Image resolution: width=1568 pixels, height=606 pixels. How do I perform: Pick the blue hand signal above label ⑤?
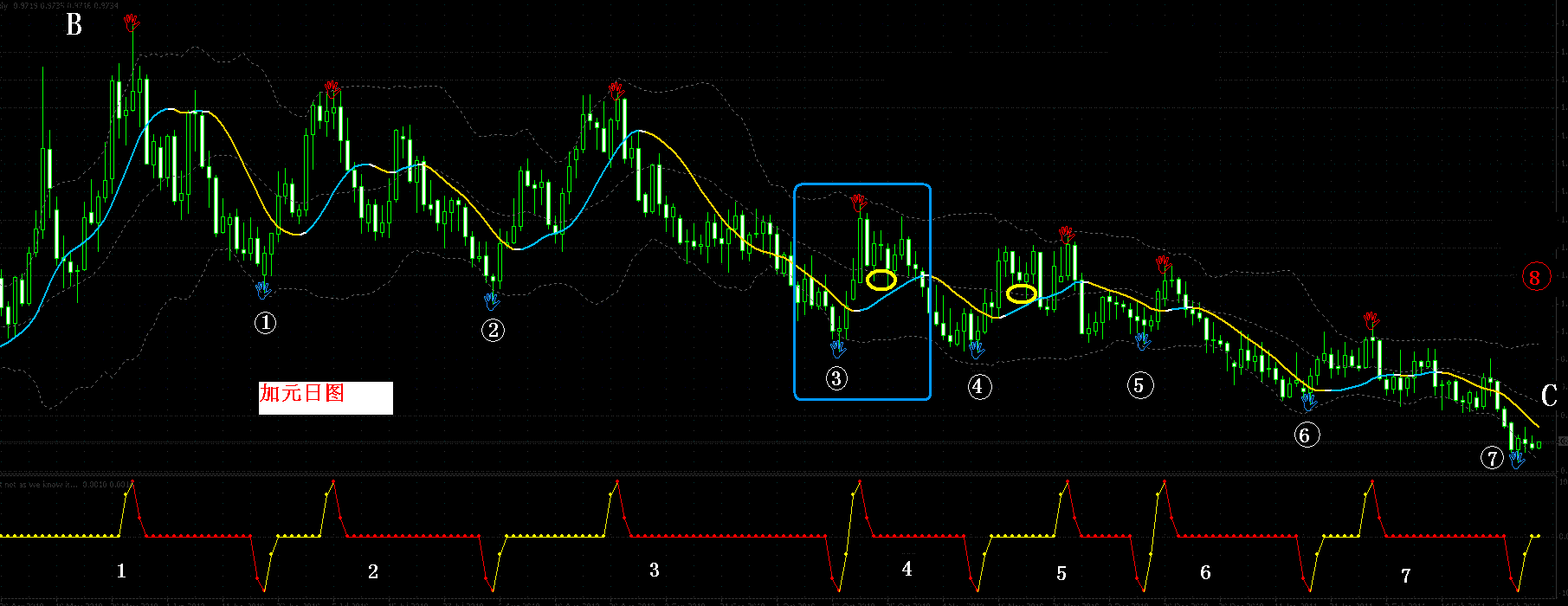1143,342
